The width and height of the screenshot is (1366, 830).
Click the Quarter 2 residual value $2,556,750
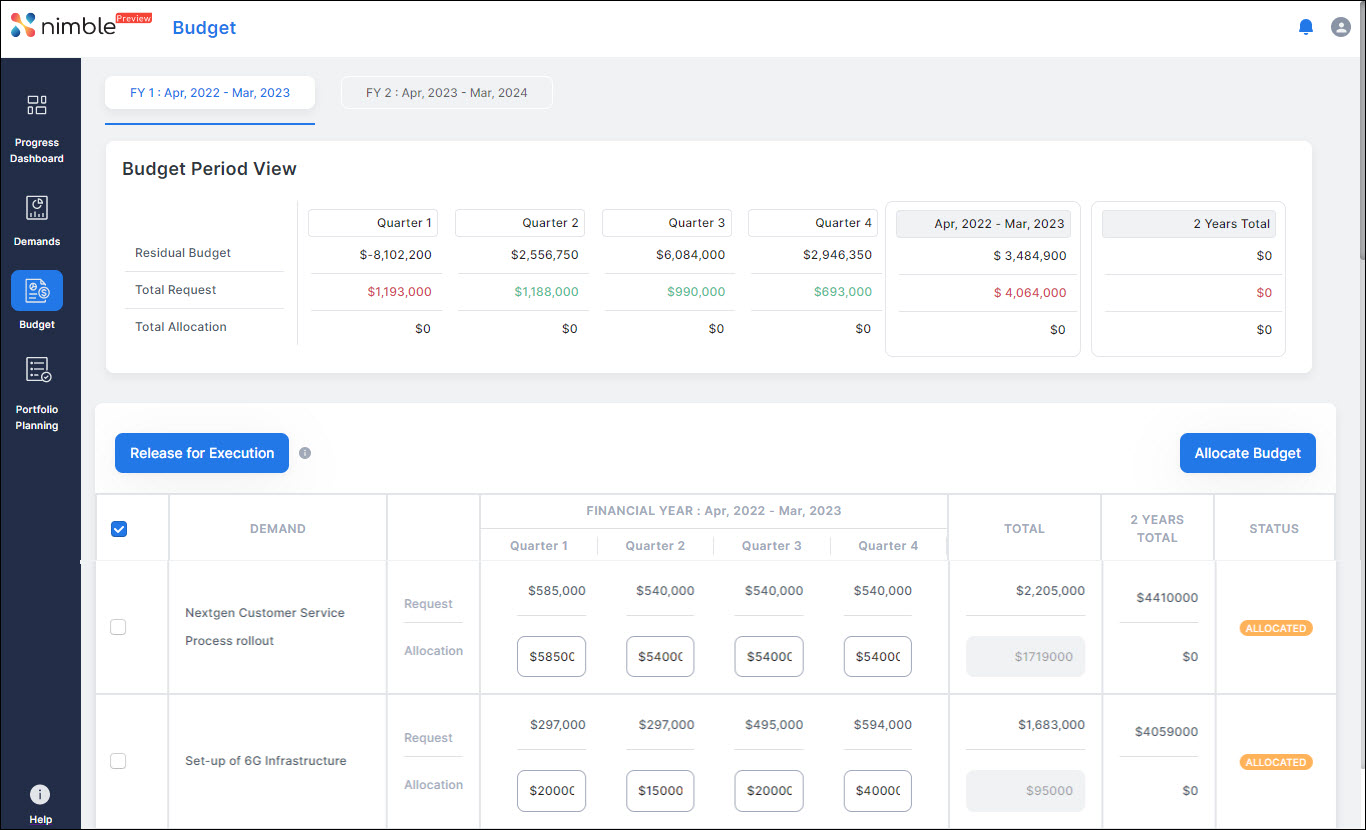pyautogui.click(x=545, y=255)
